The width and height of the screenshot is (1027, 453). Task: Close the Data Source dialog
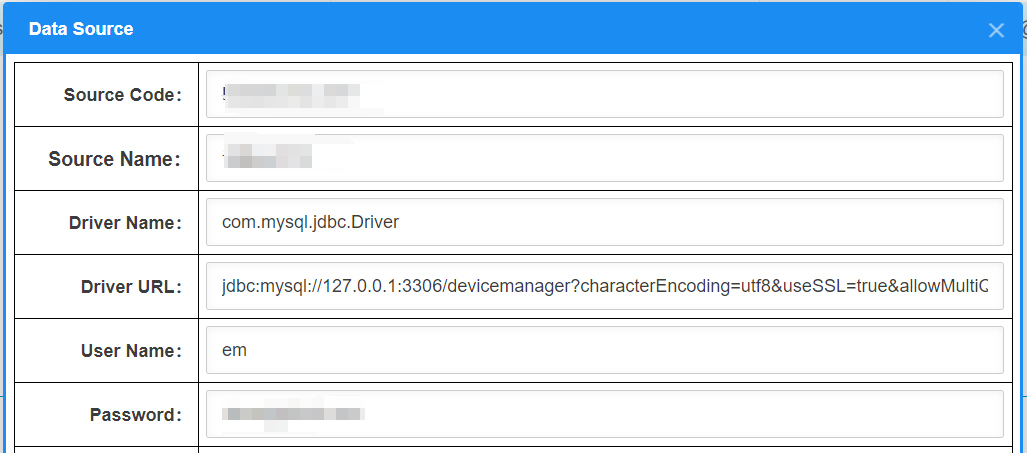[x=996, y=30]
